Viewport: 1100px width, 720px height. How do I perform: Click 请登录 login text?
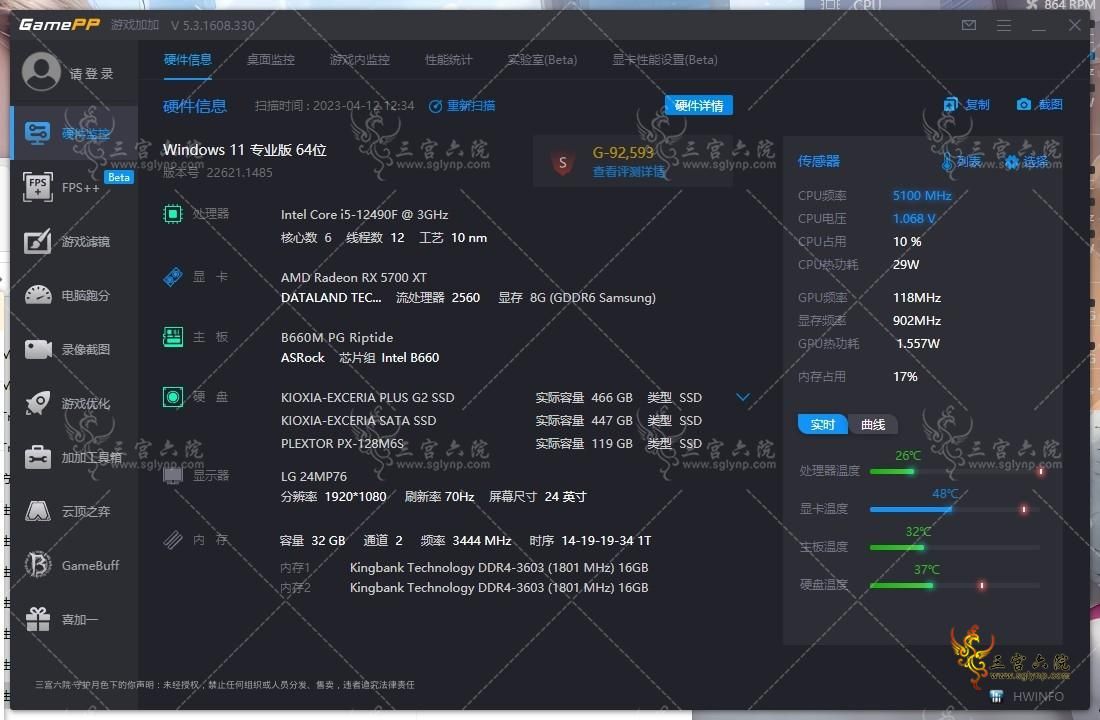coord(91,74)
